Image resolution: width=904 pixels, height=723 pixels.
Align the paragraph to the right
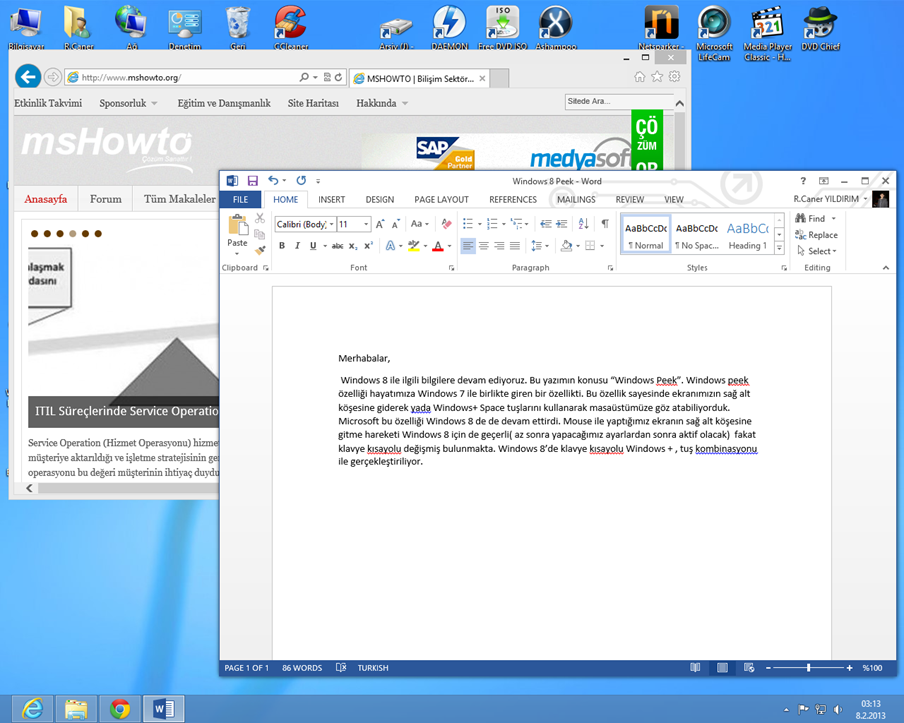[x=499, y=246]
